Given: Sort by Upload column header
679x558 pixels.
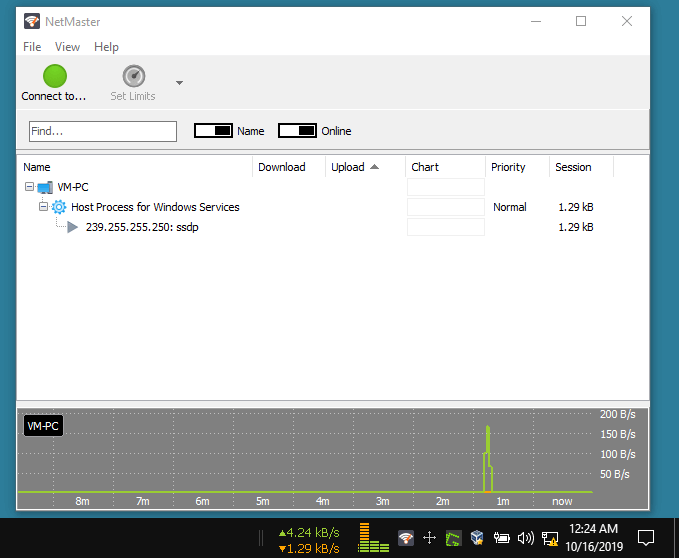Looking at the screenshot, I should (365, 167).
